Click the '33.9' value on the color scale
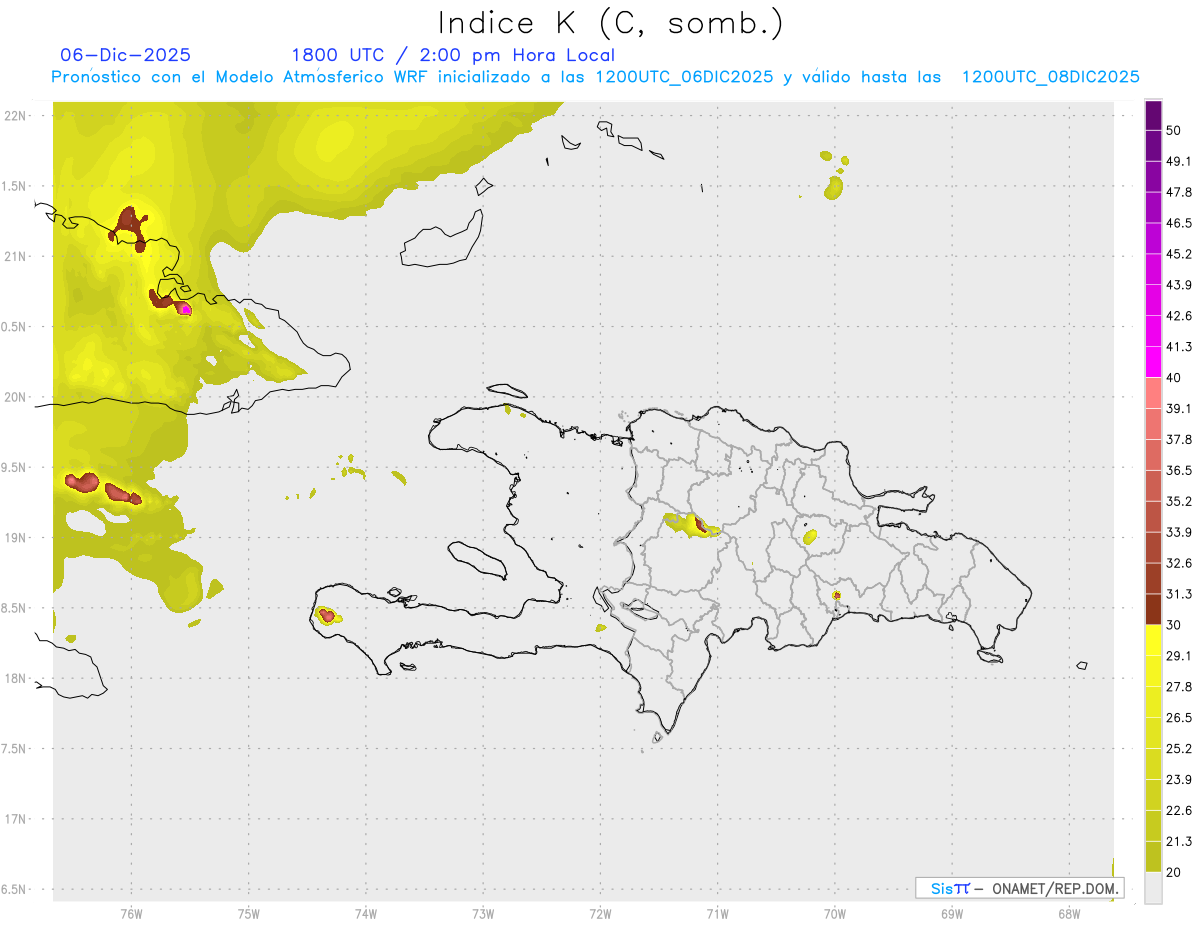The image size is (1200, 927). pos(1179,532)
